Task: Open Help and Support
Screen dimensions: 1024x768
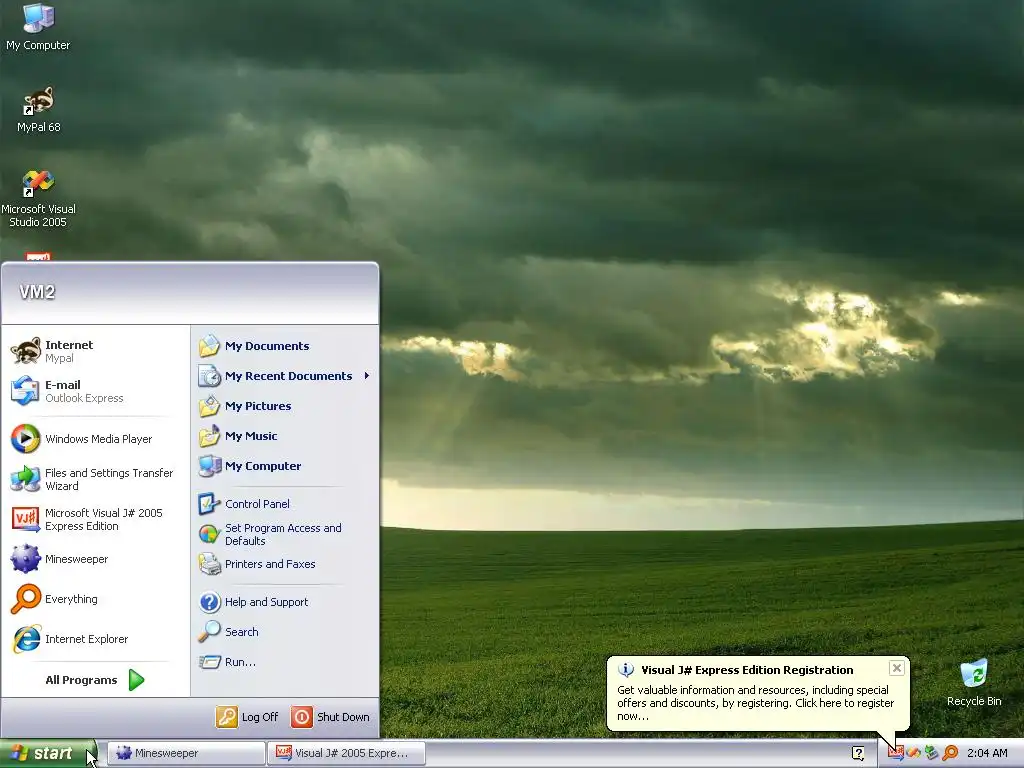Action: coord(285,602)
